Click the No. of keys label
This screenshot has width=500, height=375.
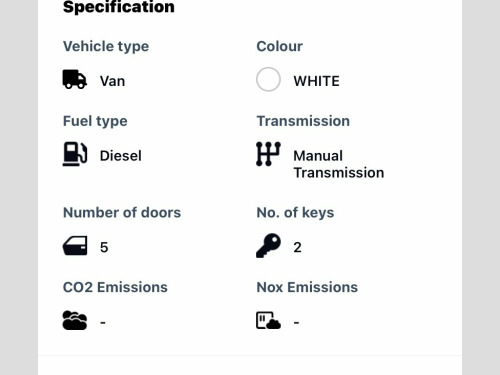(295, 213)
